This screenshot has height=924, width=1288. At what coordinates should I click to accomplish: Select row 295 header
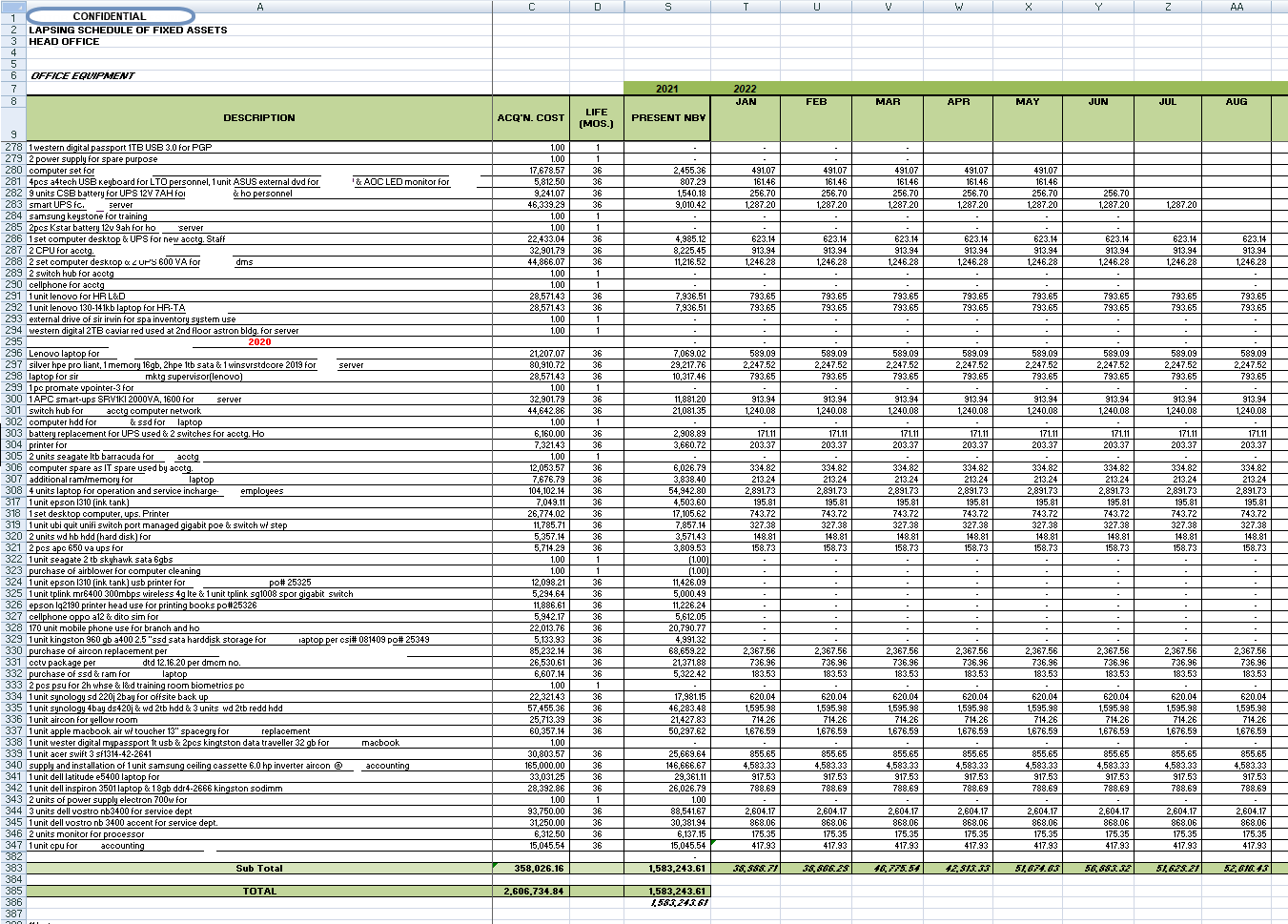[x=12, y=341]
